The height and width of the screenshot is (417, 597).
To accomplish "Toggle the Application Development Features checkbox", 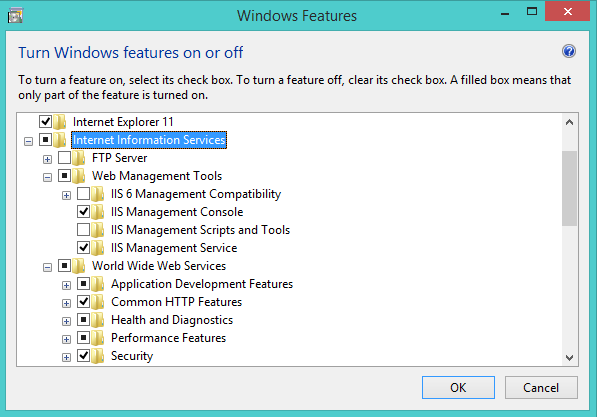I will [83, 284].
